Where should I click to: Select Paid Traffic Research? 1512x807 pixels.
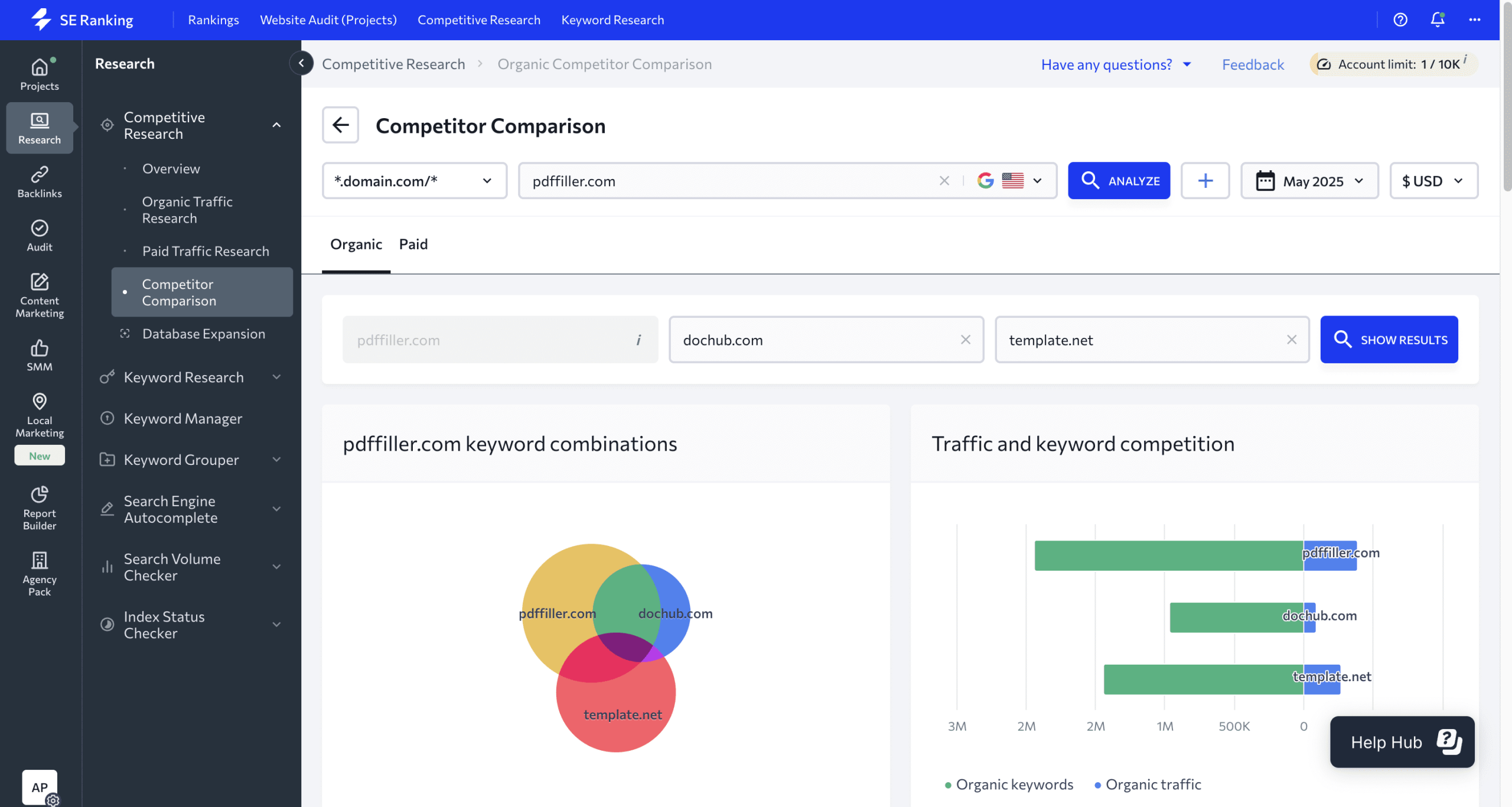click(x=206, y=251)
